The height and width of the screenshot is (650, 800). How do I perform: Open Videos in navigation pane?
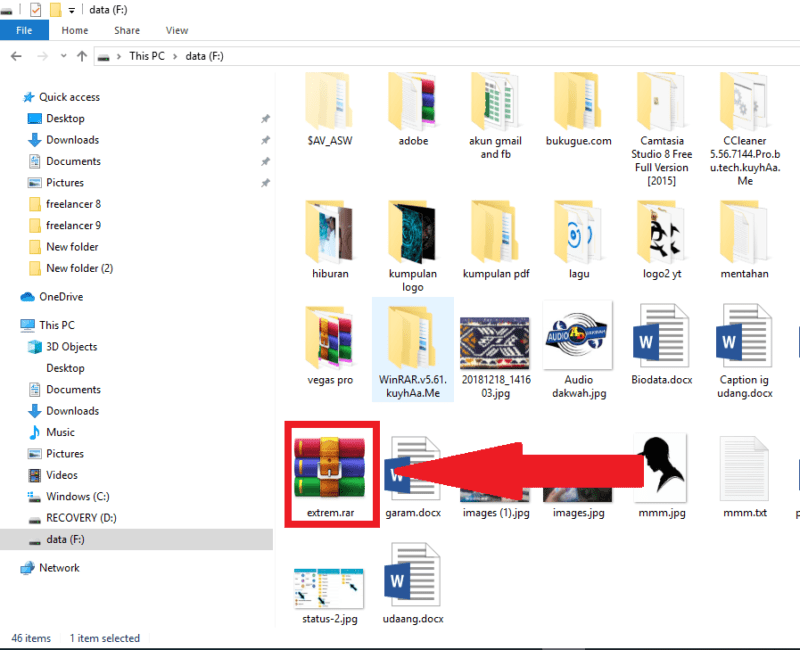tap(62, 475)
